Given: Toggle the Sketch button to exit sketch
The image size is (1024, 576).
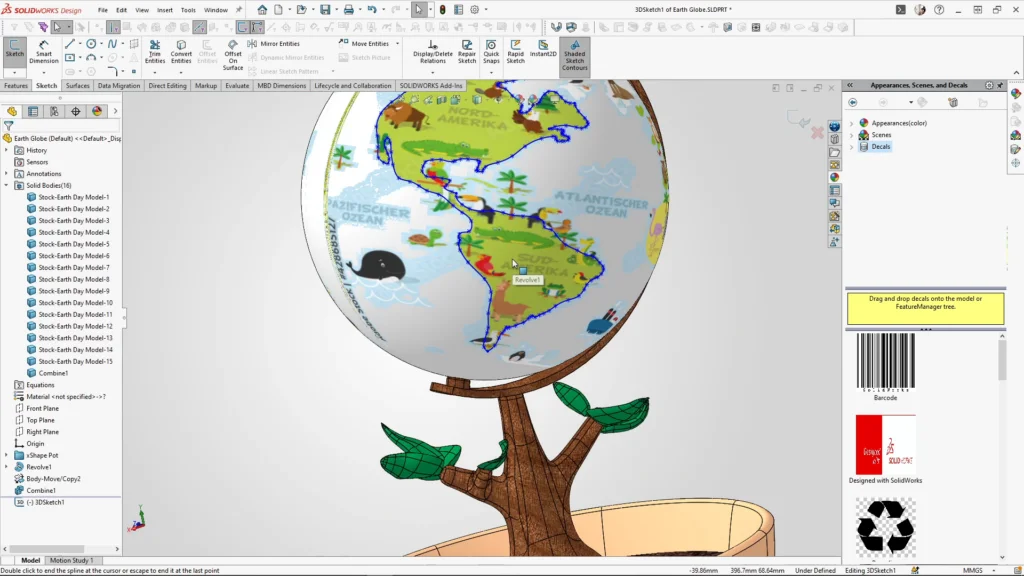Looking at the screenshot, I should tap(14, 50).
